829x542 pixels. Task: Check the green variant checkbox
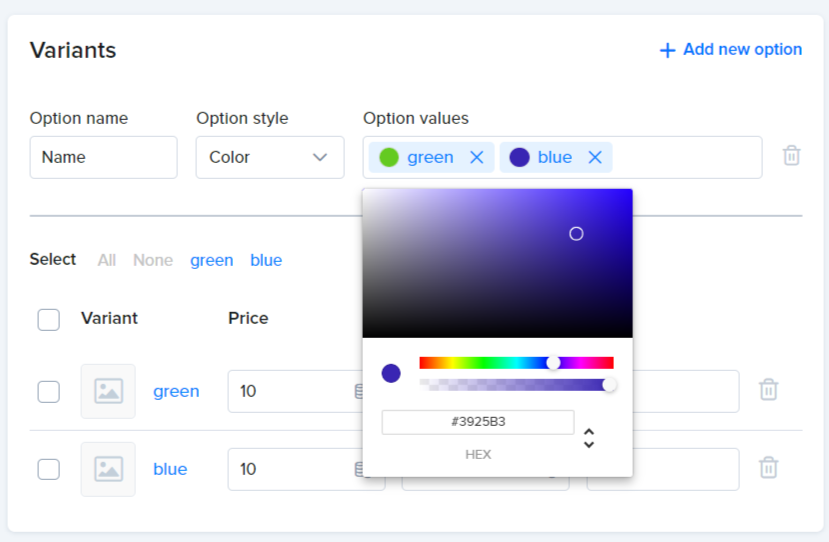pos(49,392)
